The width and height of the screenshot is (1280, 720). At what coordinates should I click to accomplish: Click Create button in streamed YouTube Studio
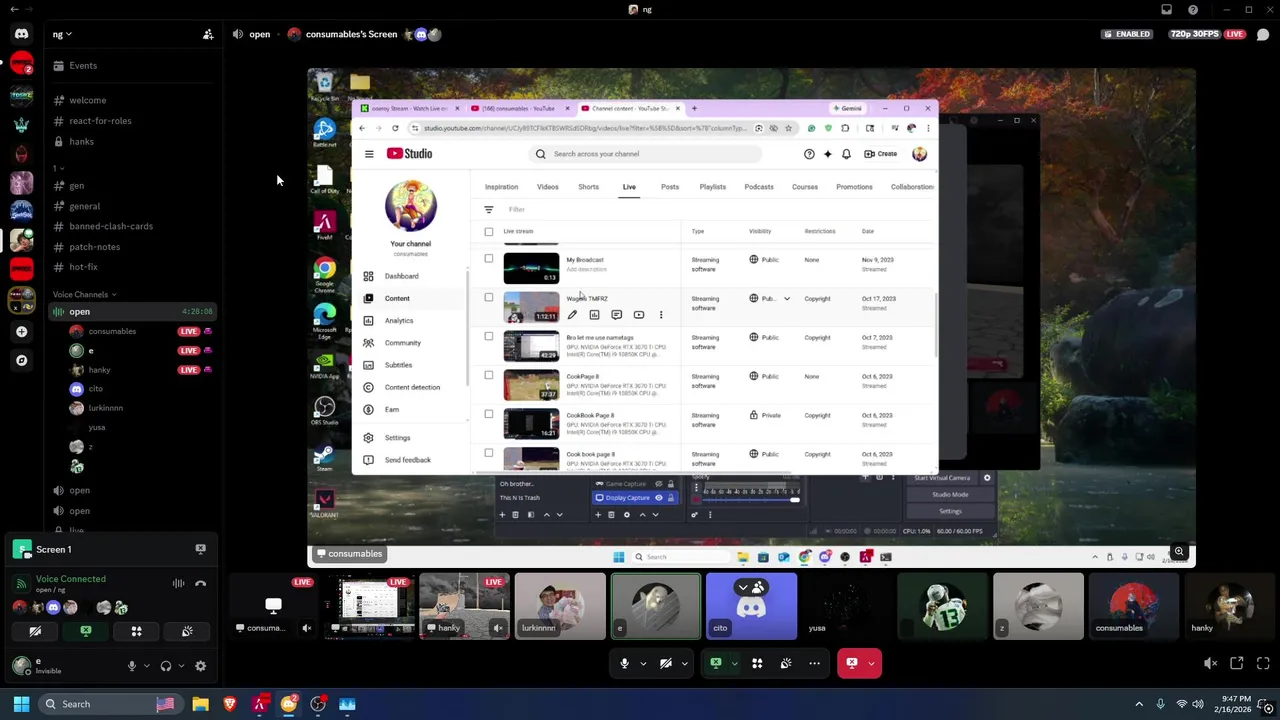881,154
